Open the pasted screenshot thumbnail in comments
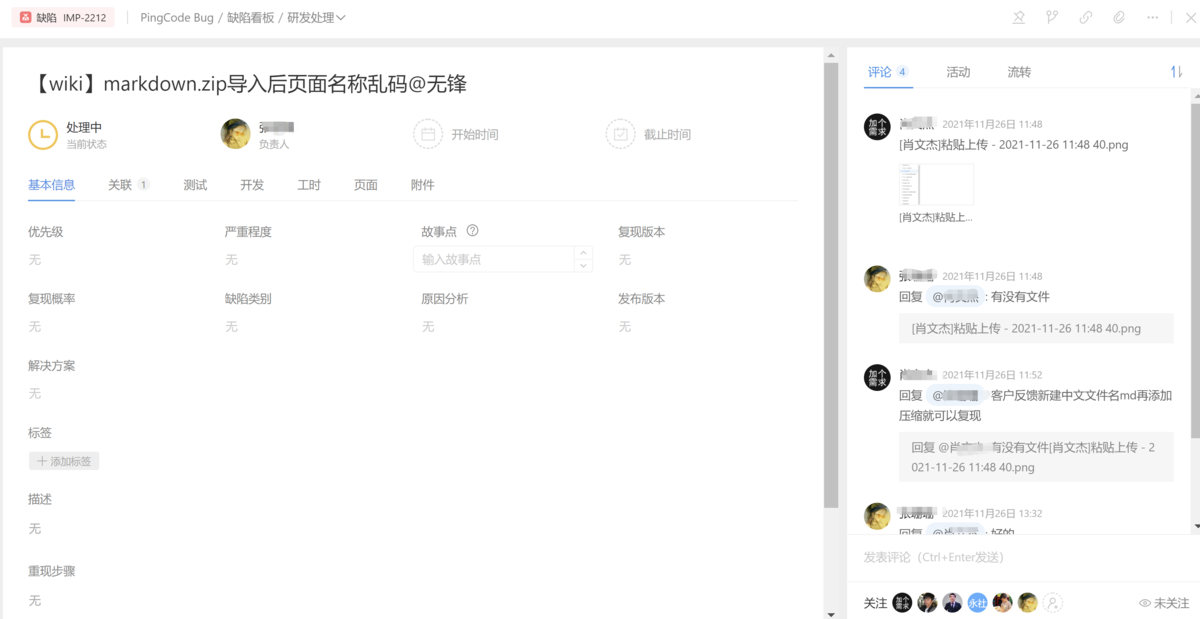This screenshot has width=1200, height=619. click(x=936, y=185)
